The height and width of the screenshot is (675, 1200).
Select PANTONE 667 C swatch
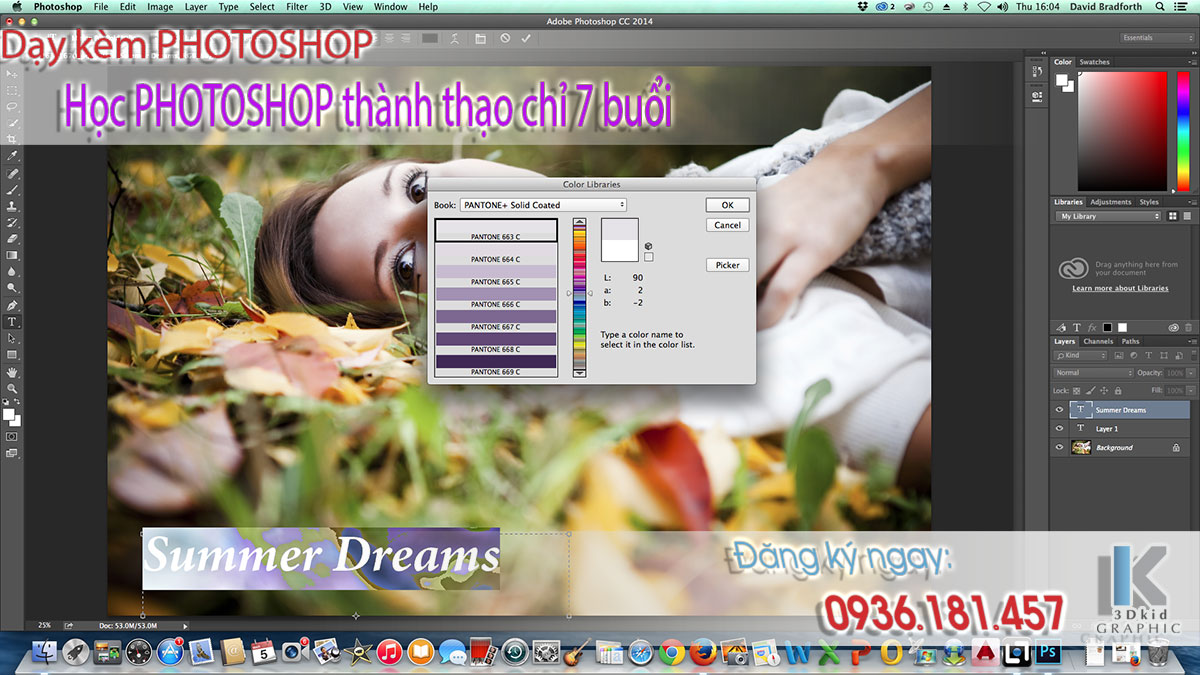[495, 320]
